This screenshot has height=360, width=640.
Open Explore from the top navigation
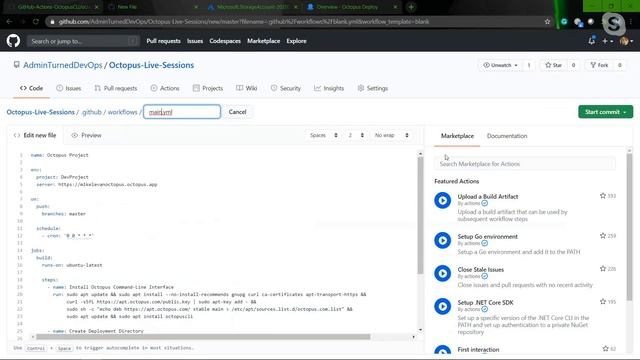tap(296, 41)
